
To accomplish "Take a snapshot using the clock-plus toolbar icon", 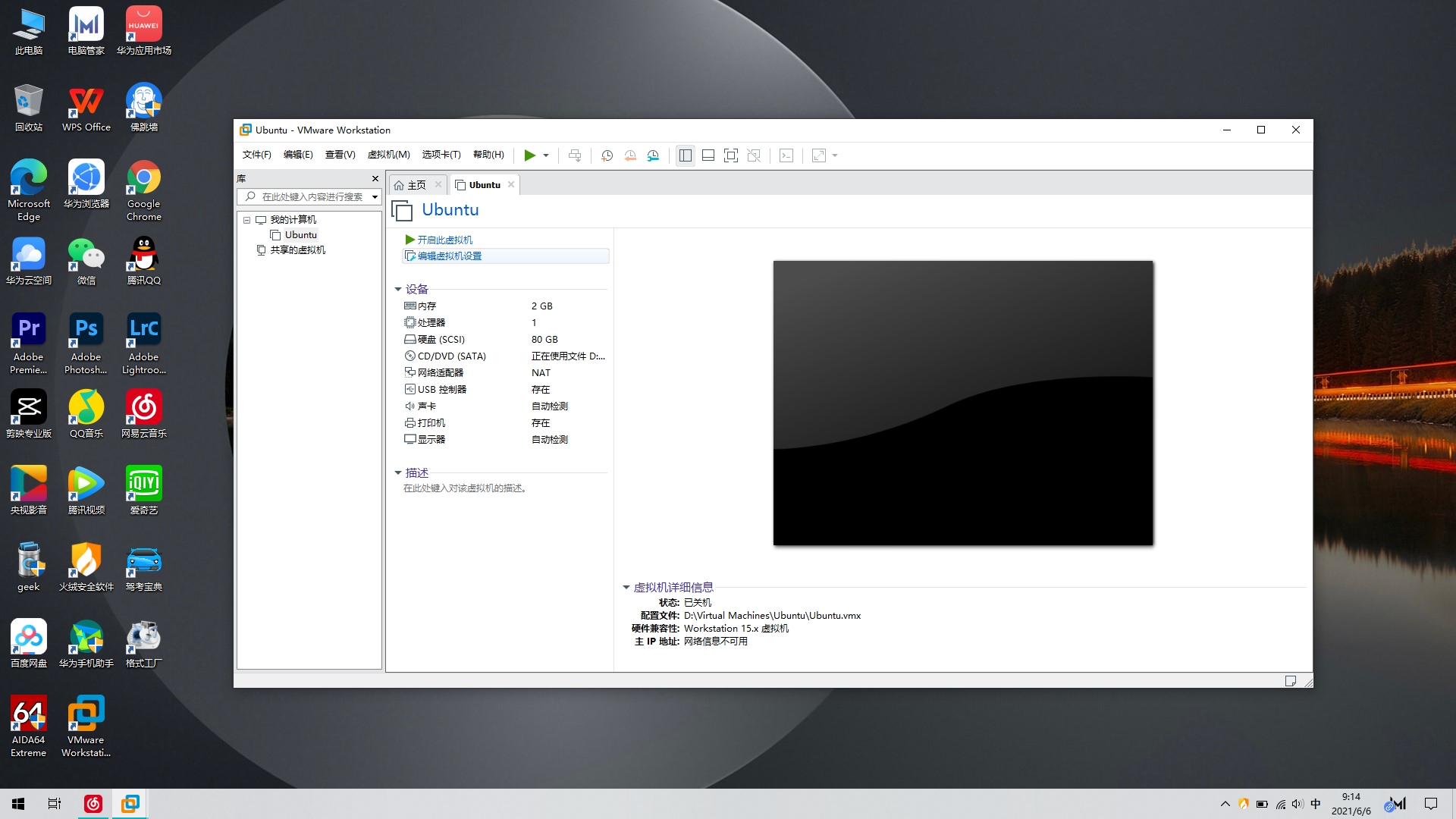I will [607, 155].
